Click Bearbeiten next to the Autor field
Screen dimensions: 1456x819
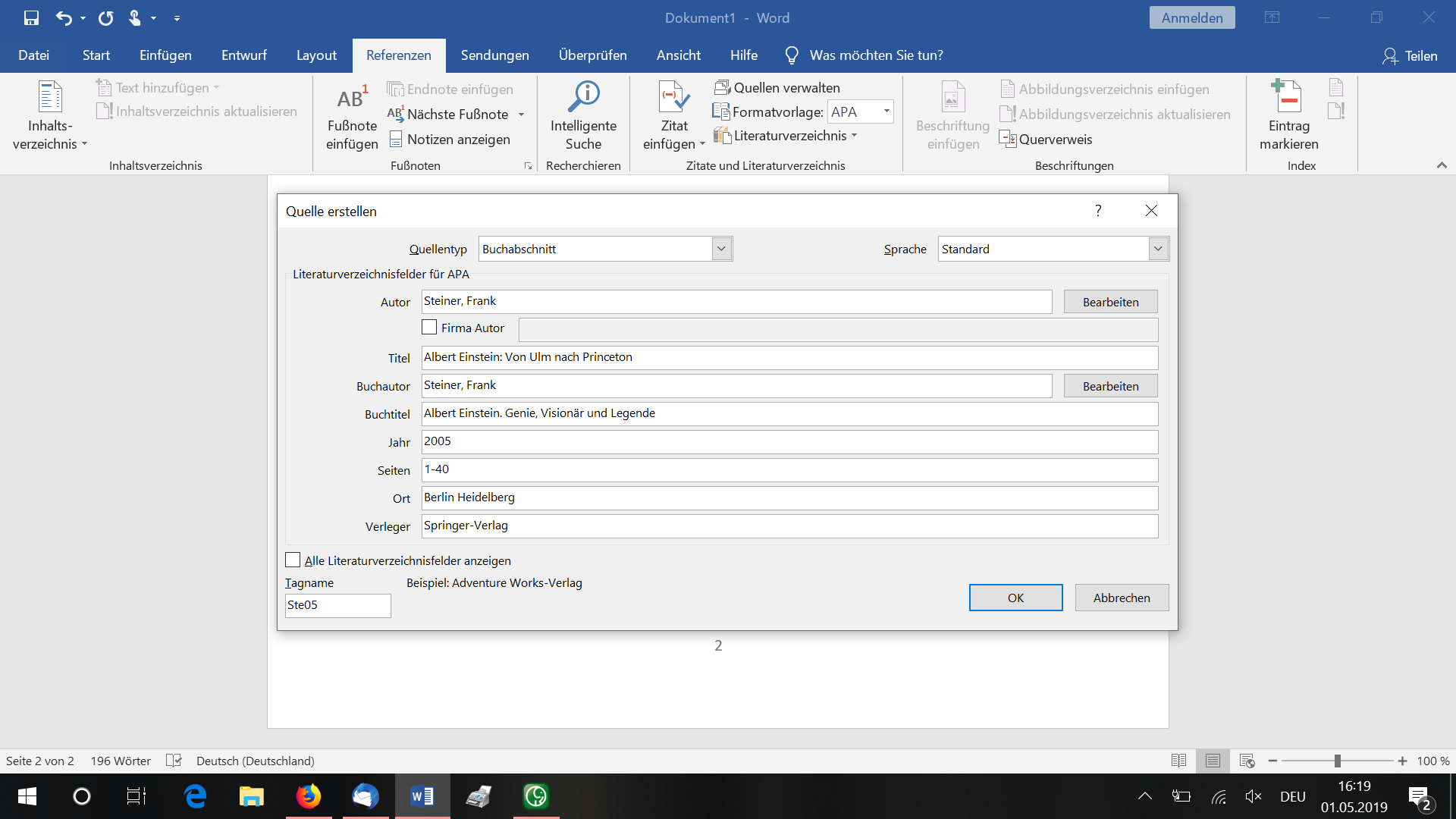1109,302
